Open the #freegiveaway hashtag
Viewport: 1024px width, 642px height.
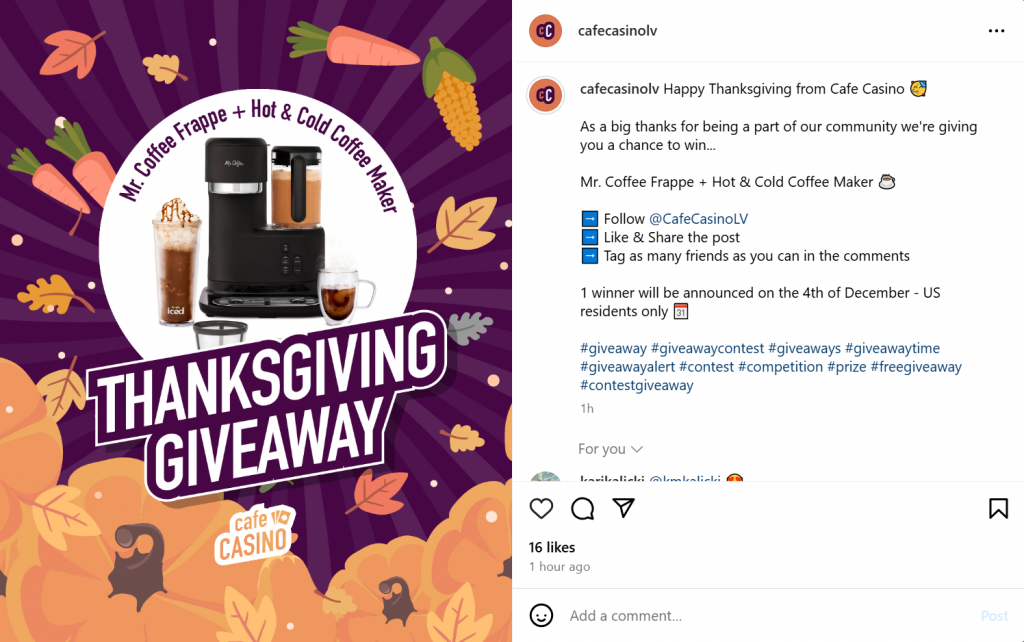(x=916, y=366)
